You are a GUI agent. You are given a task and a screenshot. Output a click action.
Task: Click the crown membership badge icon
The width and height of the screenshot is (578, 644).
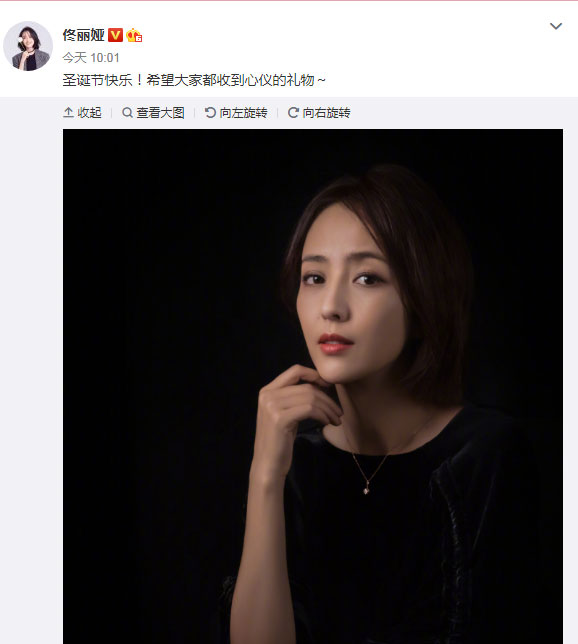pos(134,35)
